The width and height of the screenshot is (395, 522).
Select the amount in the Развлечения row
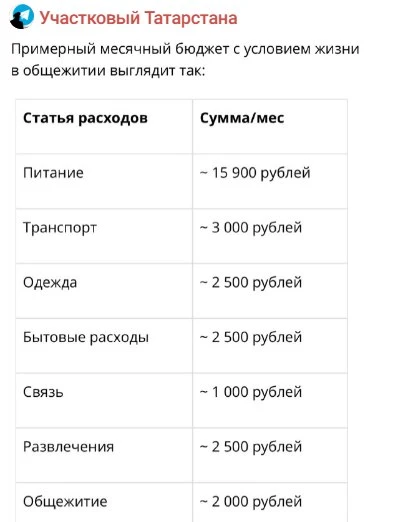(x=251, y=447)
